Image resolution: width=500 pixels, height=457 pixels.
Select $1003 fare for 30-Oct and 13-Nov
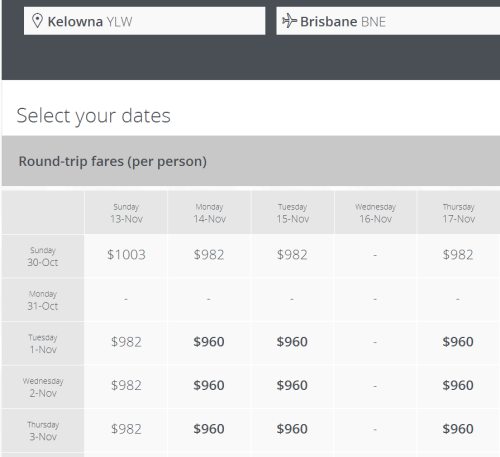click(126, 255)
